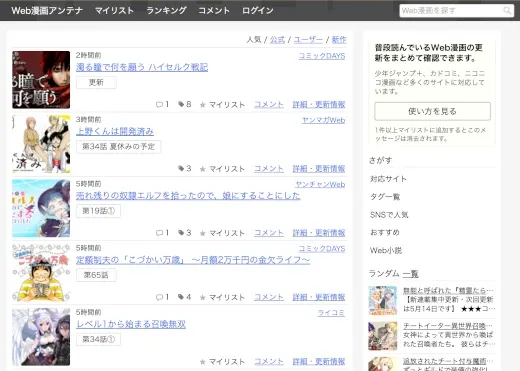
Task: Open 詳細・更新情報 on 召喚無双 row
Action: tap(319, 361)
